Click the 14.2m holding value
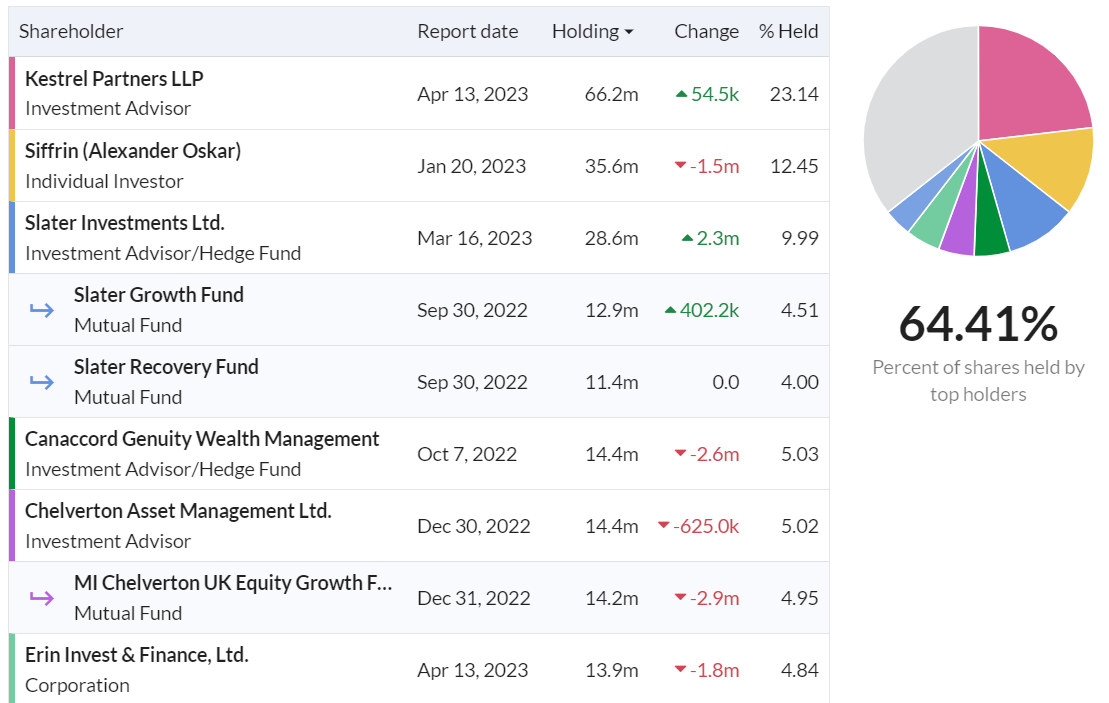This screenshot has width=1109, height=703. (611, 598)
